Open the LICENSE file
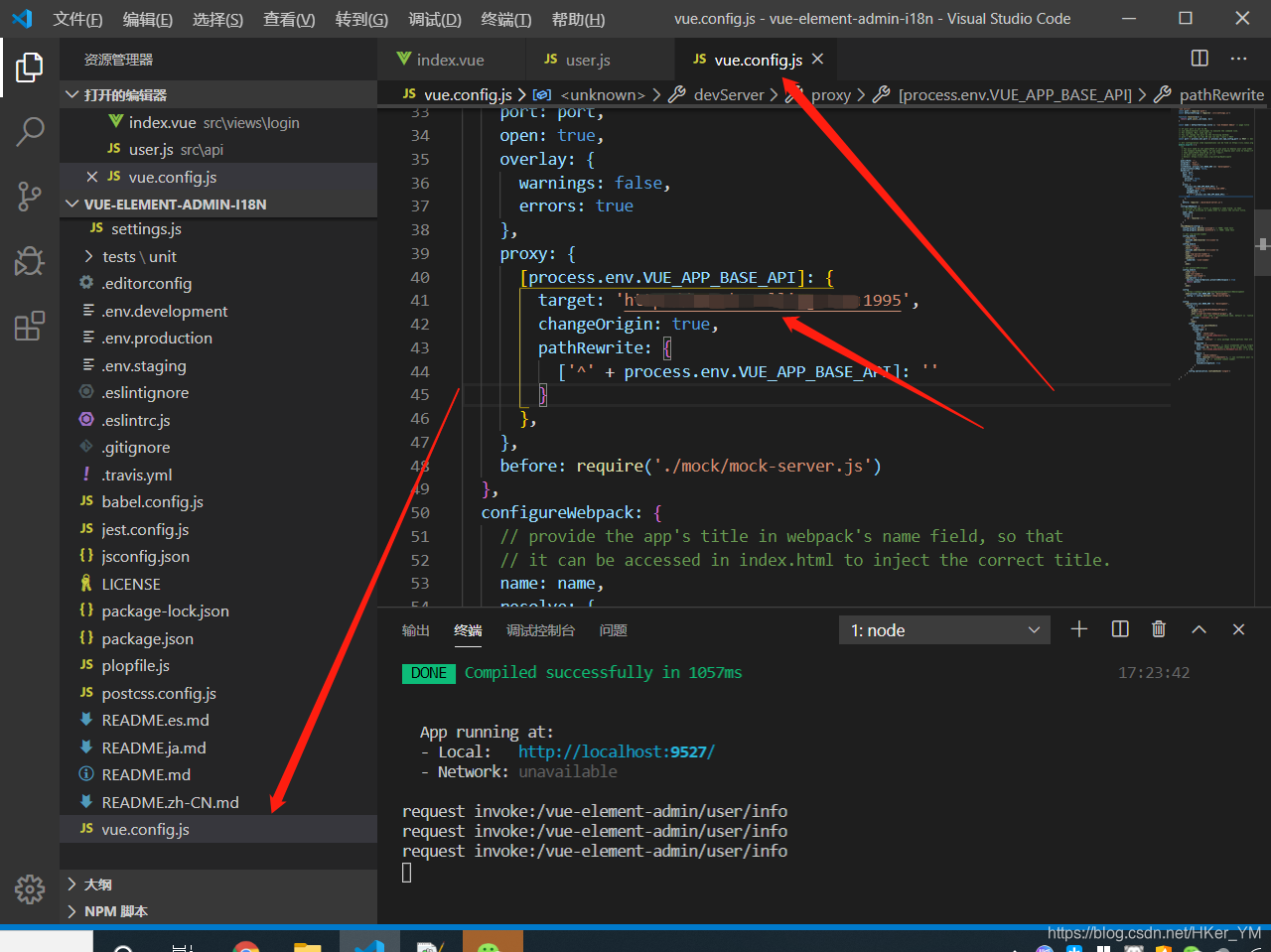 coord(218,584)
